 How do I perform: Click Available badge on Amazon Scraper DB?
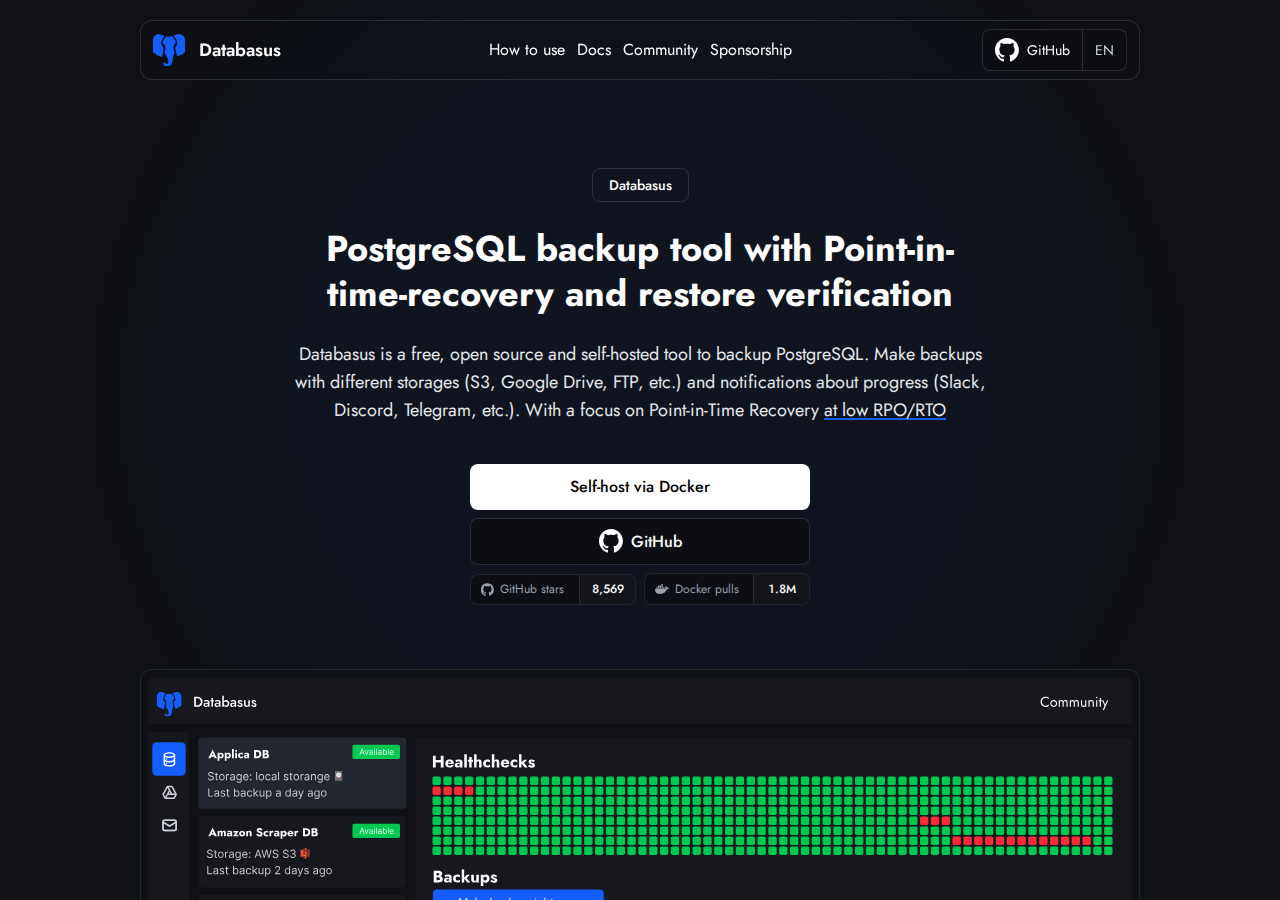coord(376,831)
